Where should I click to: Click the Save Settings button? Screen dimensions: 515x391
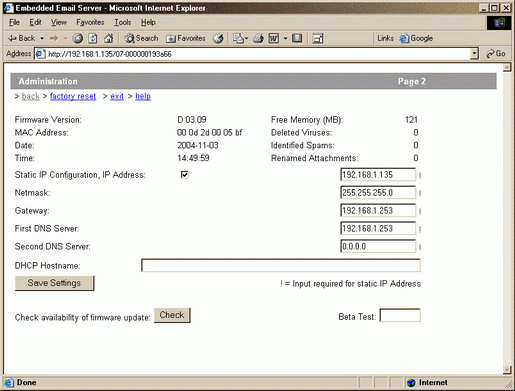click(x=54, y=283)
